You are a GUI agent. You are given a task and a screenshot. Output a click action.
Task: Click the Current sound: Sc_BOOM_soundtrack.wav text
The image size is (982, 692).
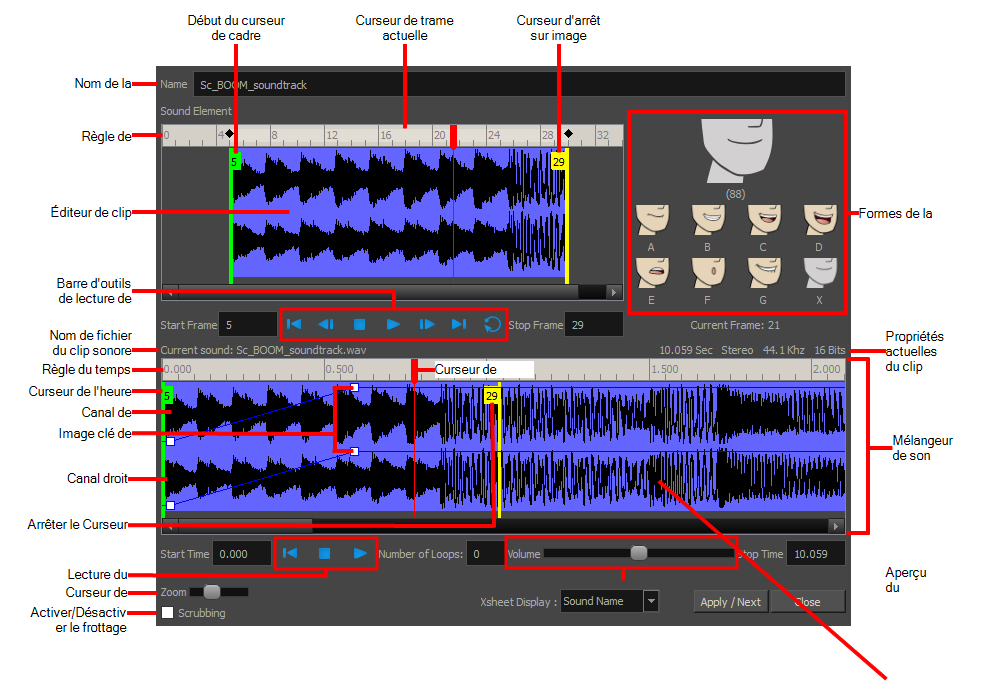click(x=263, y=350)
